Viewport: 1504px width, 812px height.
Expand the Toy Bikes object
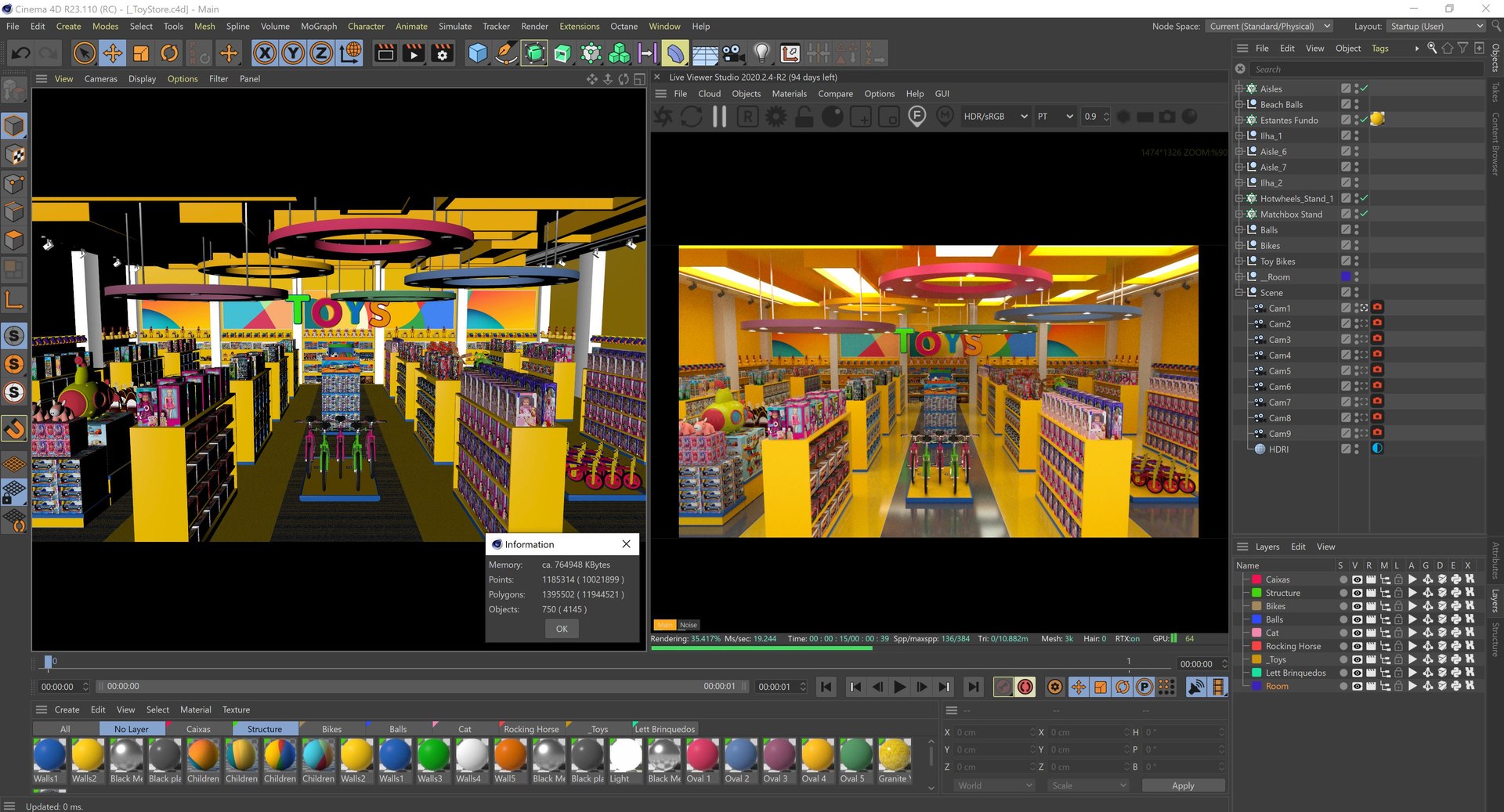[1239, 261]
